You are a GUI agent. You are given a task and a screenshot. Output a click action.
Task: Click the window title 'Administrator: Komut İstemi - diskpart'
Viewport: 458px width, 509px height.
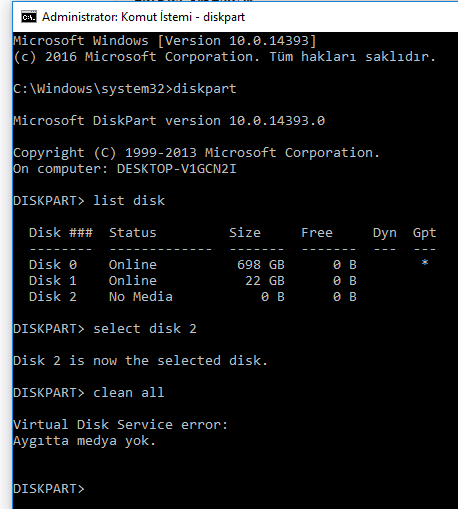(x=143, y=17)
